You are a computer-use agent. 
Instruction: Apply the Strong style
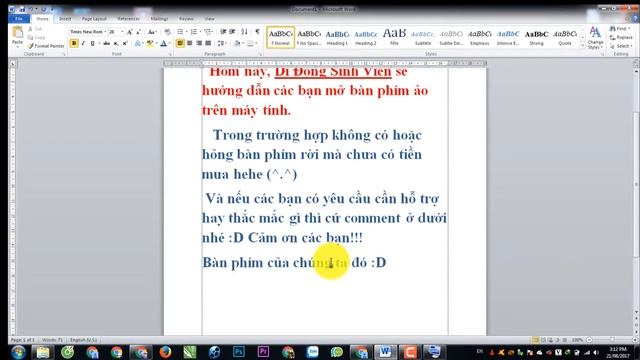pyautogui.click(x=536, y=37)
